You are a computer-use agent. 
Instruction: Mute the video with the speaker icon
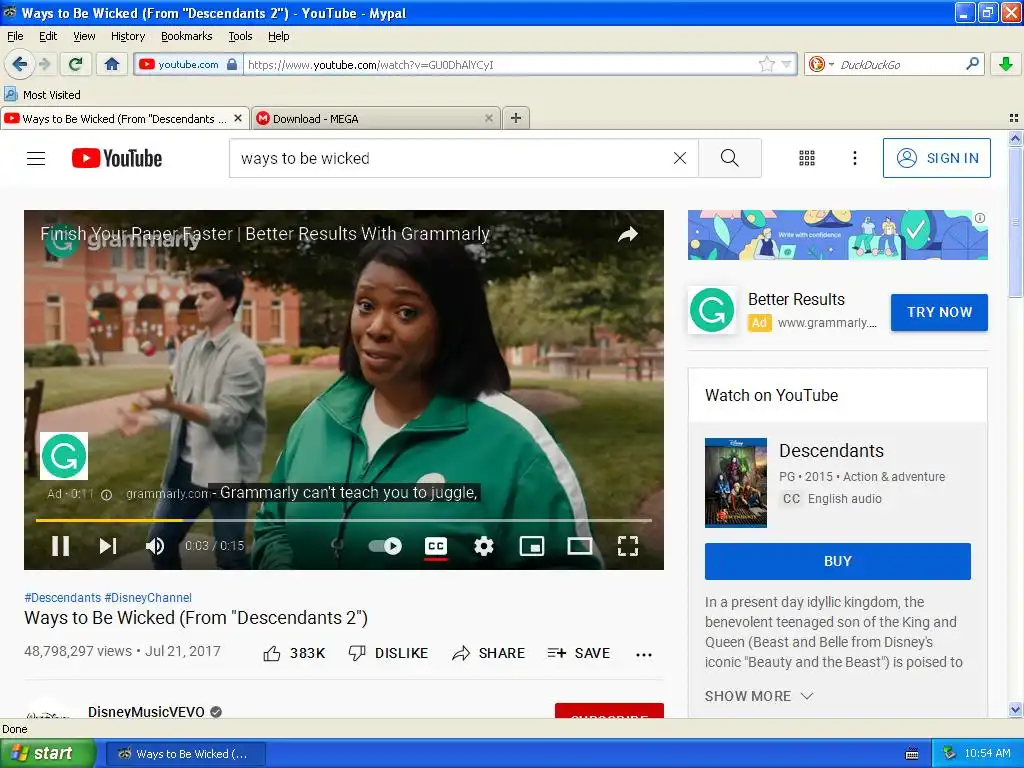[155, 546]
